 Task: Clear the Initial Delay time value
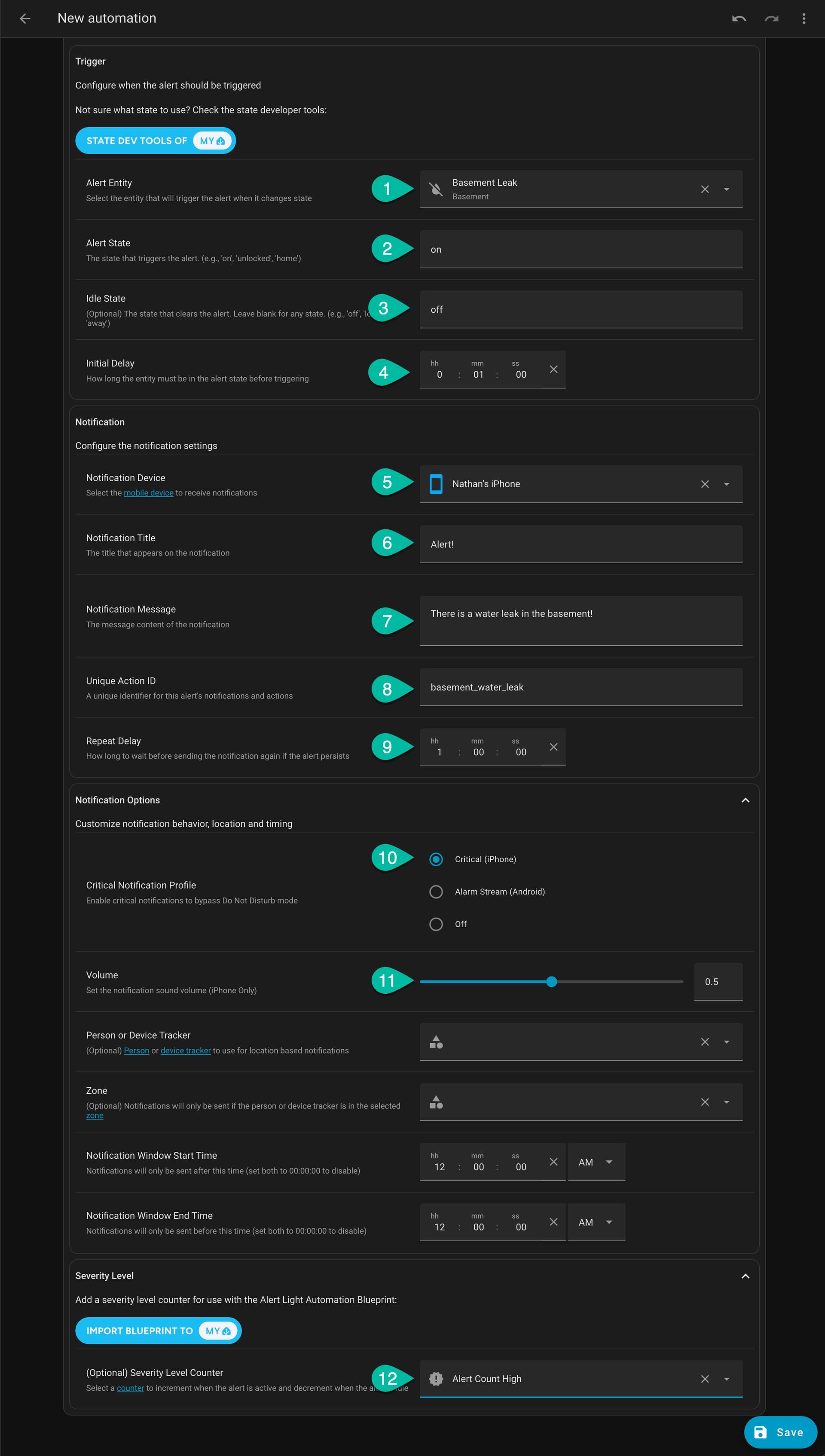click(x=553, y=369)
